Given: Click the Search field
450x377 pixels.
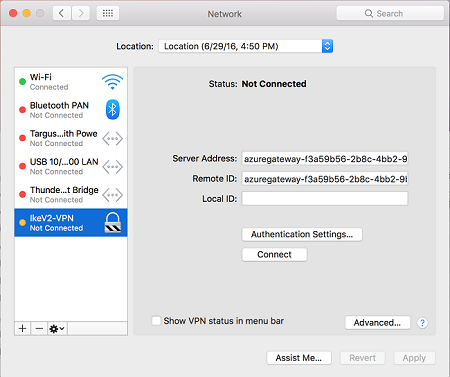Looking at the screenshot, I should 390,13.
